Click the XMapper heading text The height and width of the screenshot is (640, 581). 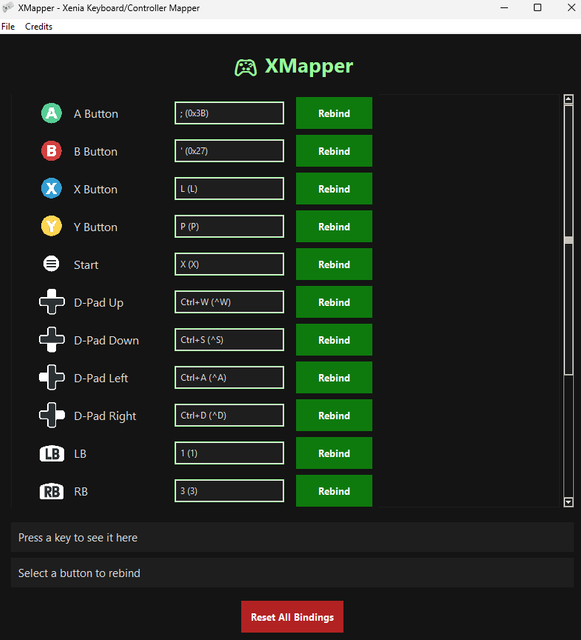point(309,66)
